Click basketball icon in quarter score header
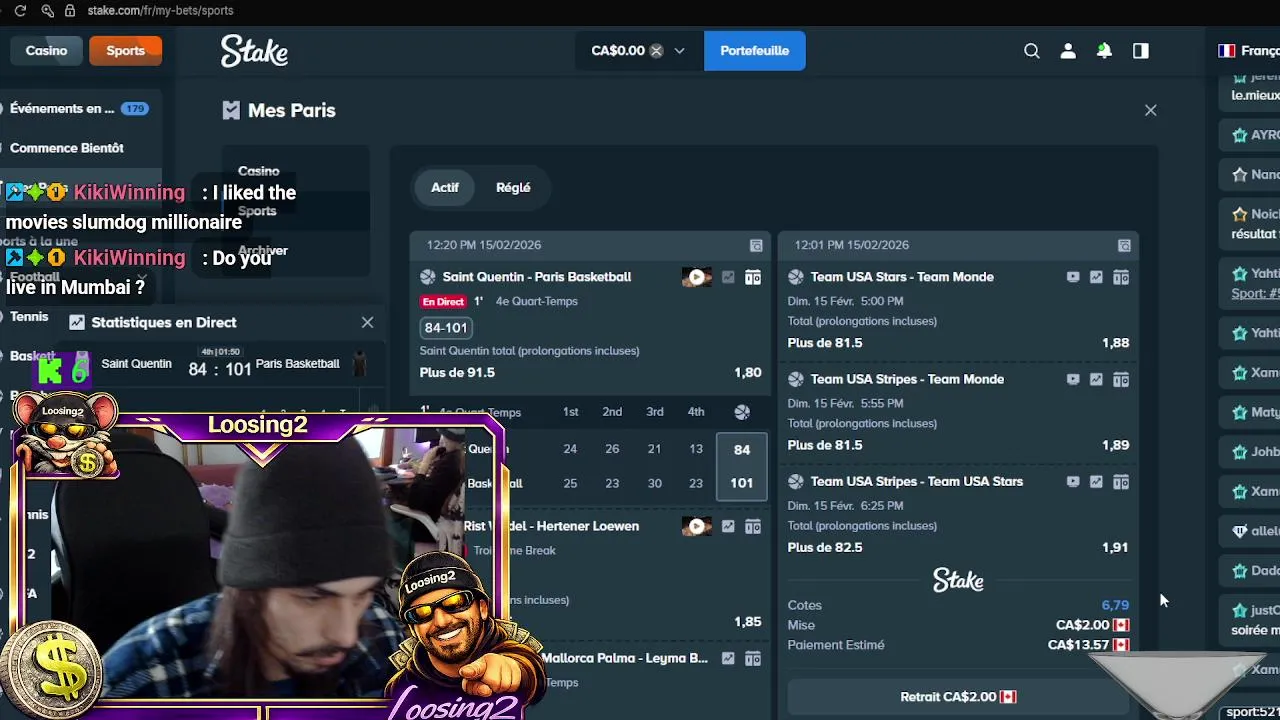Viewport: 1280px width, 720px height. (x=742, y=412)
